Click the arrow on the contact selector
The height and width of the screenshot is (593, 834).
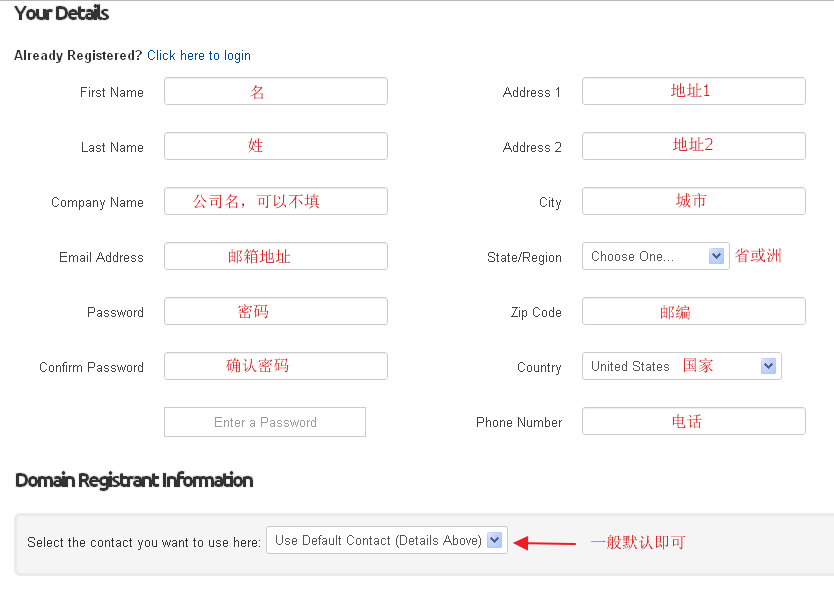(x=494, y=540)
